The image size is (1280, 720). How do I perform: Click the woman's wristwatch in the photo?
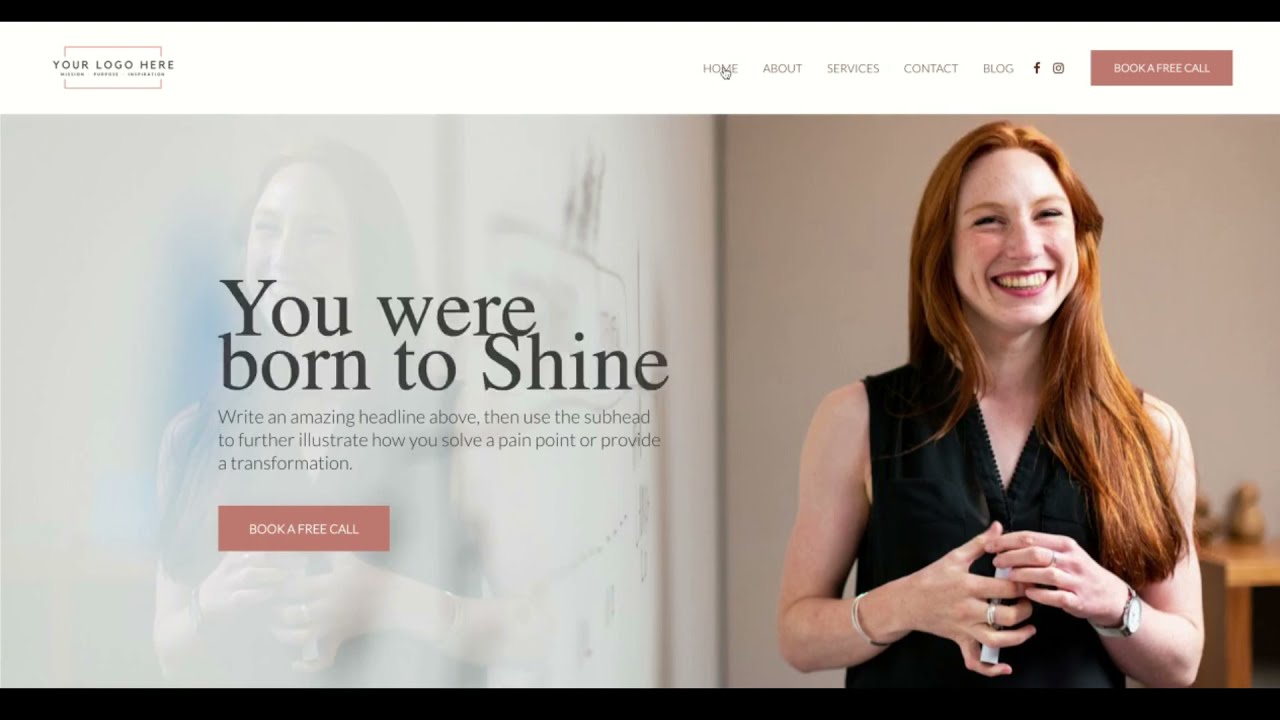point(1120,615)
